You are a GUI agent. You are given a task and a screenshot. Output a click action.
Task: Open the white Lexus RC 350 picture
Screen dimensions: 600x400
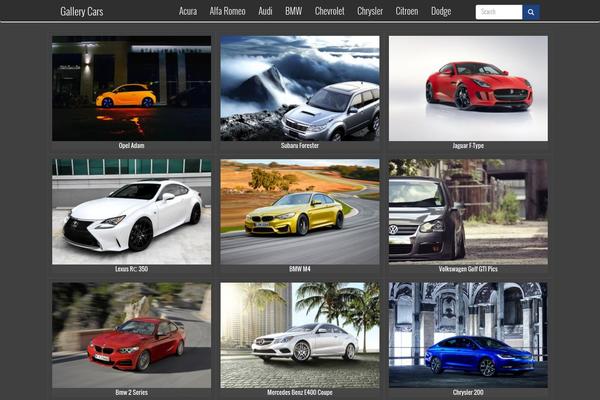(x=131, y=212)
